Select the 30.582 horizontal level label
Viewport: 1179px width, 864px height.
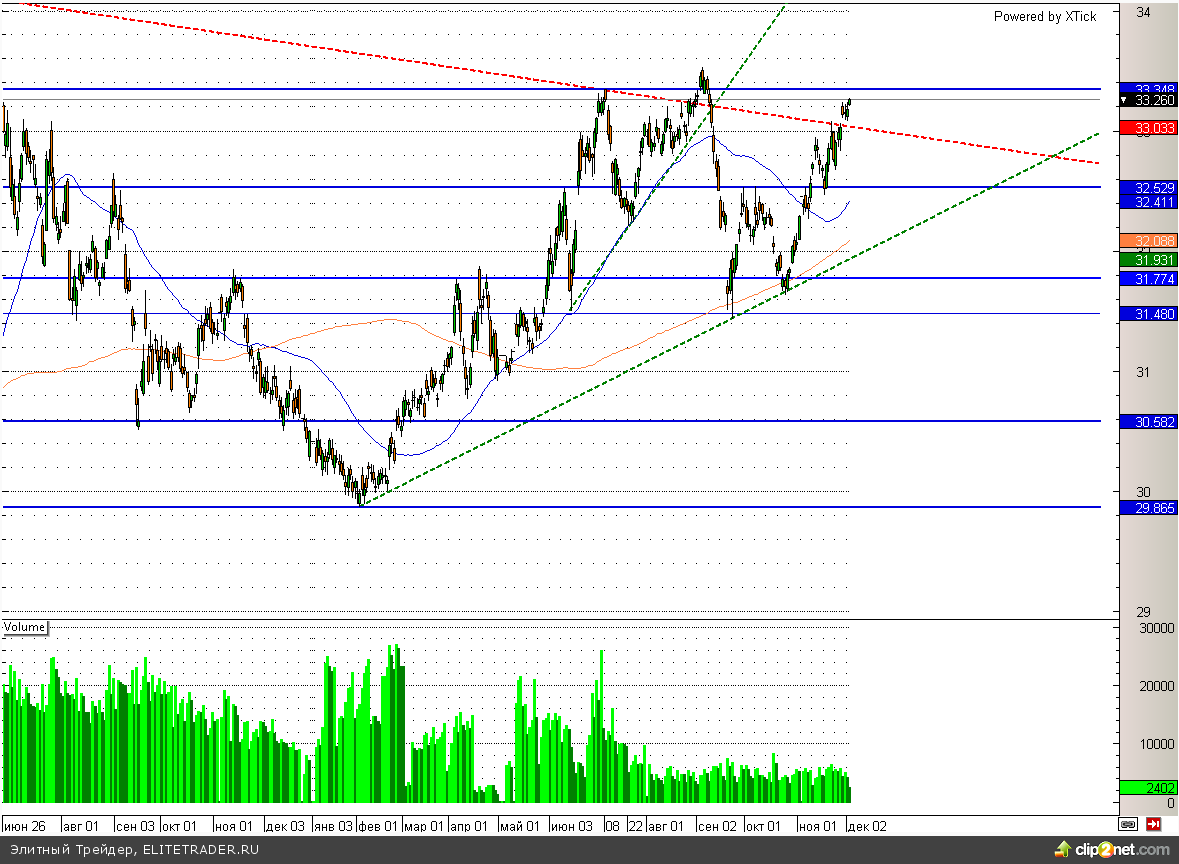(x=1149, y=422)
